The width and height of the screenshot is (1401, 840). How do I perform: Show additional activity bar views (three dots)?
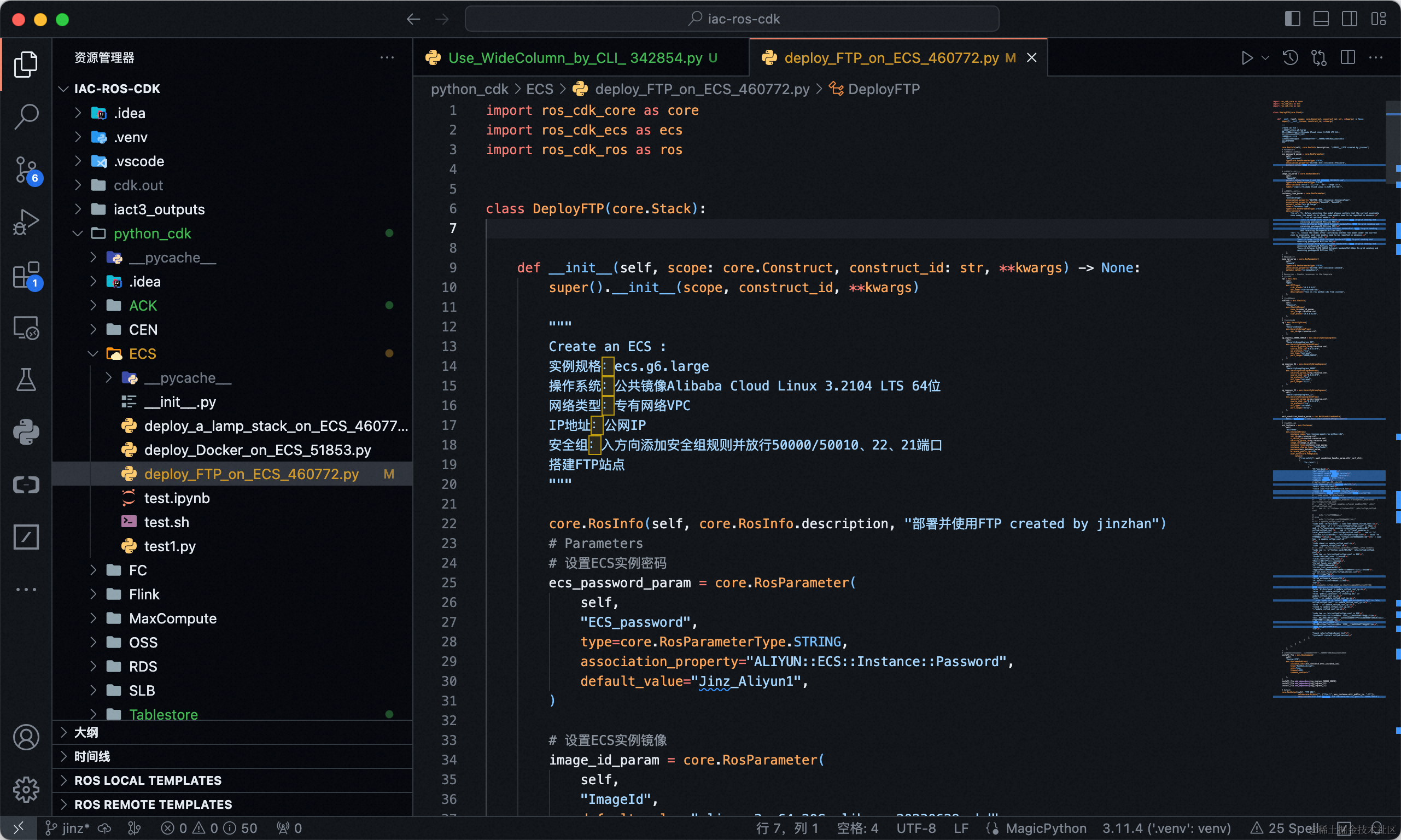coord(26,589)
